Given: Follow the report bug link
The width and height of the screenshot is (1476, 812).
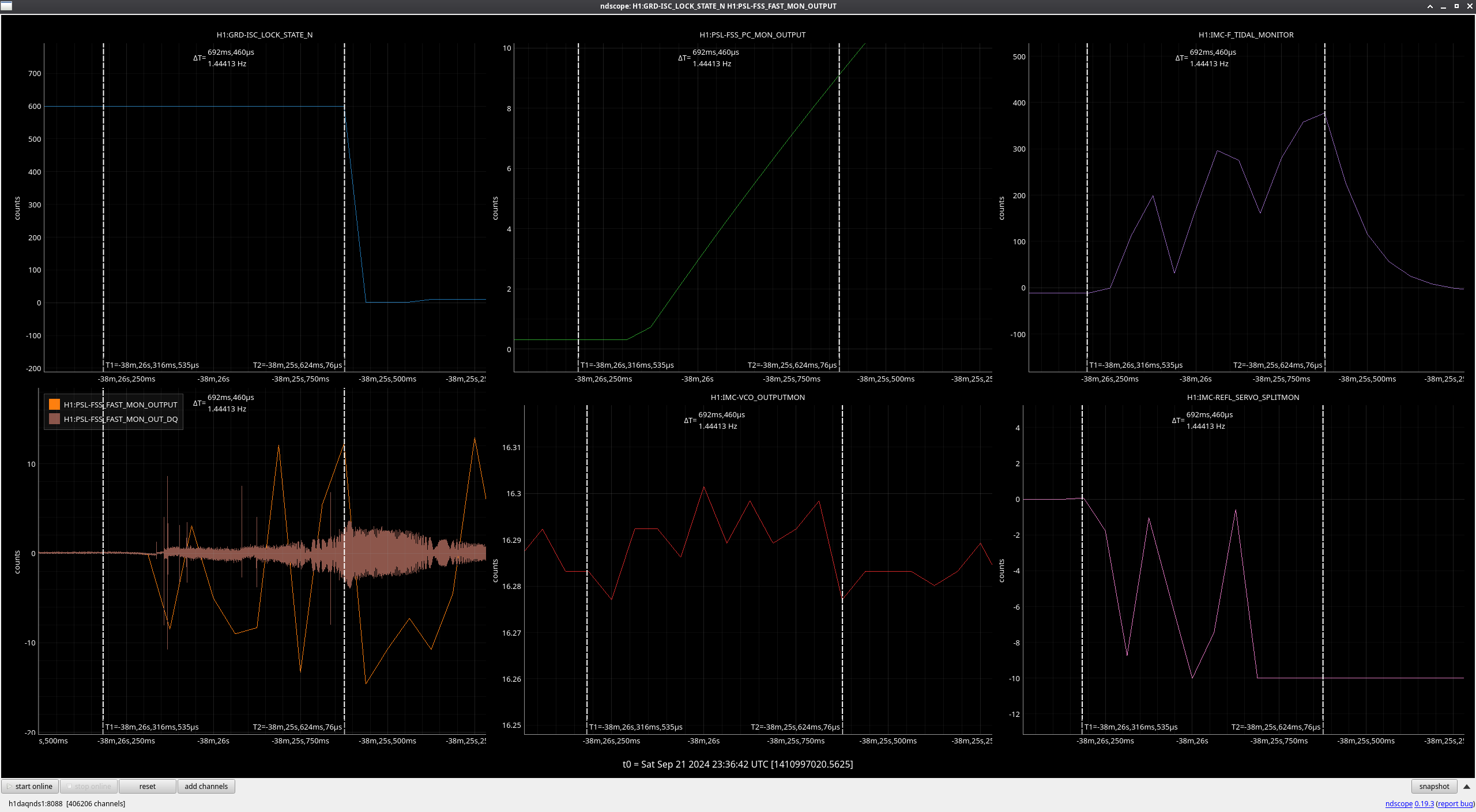Looking at the screenshot, I should pyautogui.click(x=1455, y=803).
